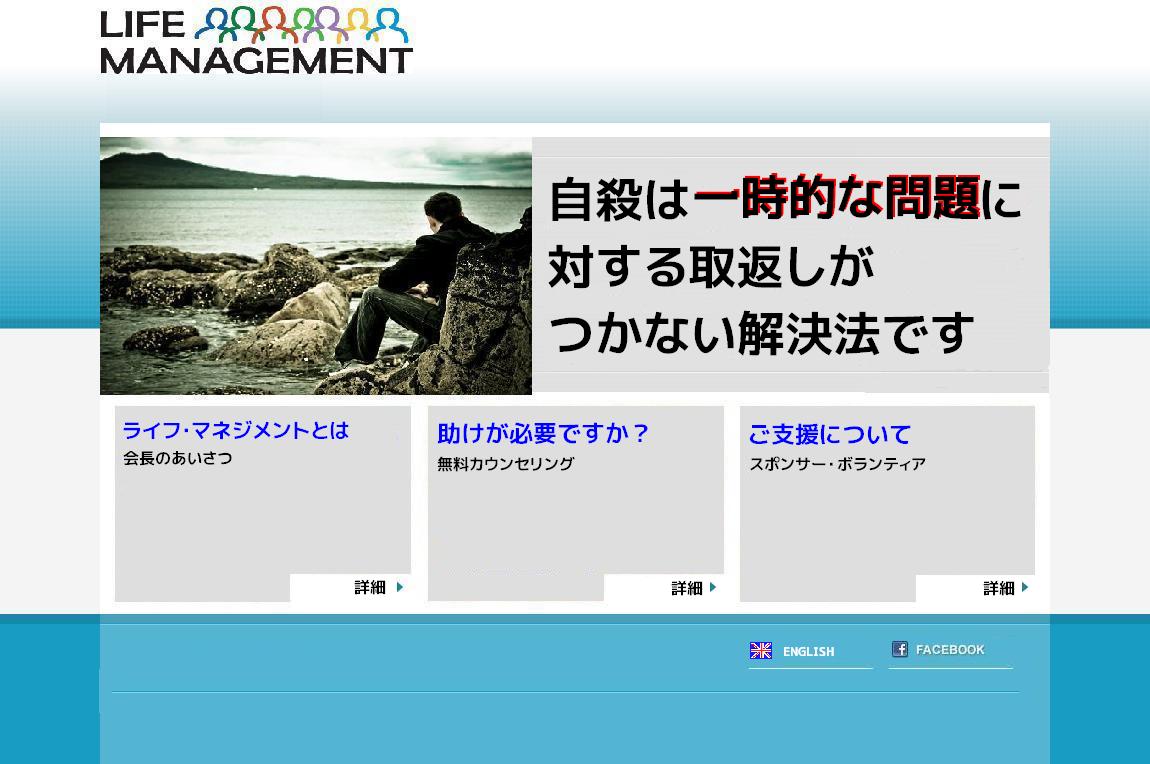Click the photo of the man on rocks
1150x764 pixels.
point(315,265)
